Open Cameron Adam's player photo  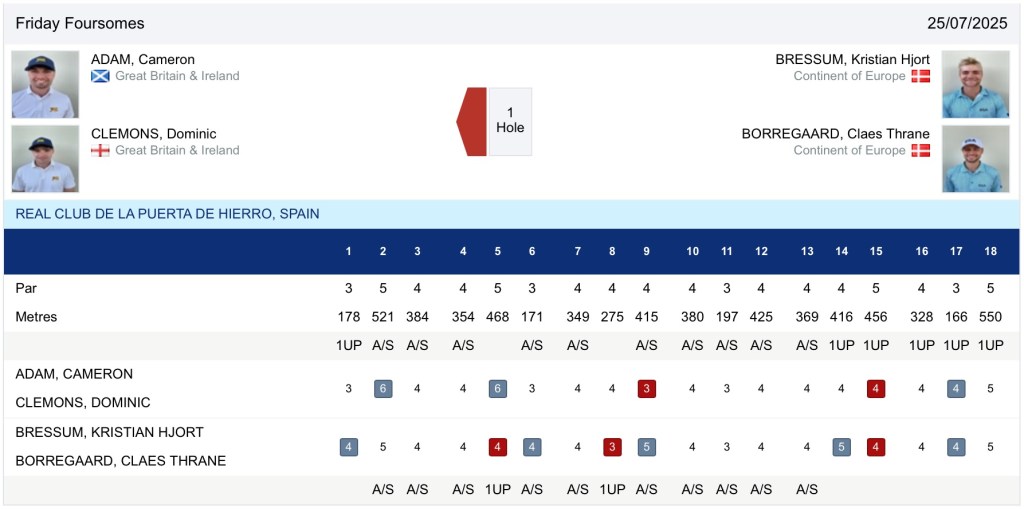click(45, 85)
